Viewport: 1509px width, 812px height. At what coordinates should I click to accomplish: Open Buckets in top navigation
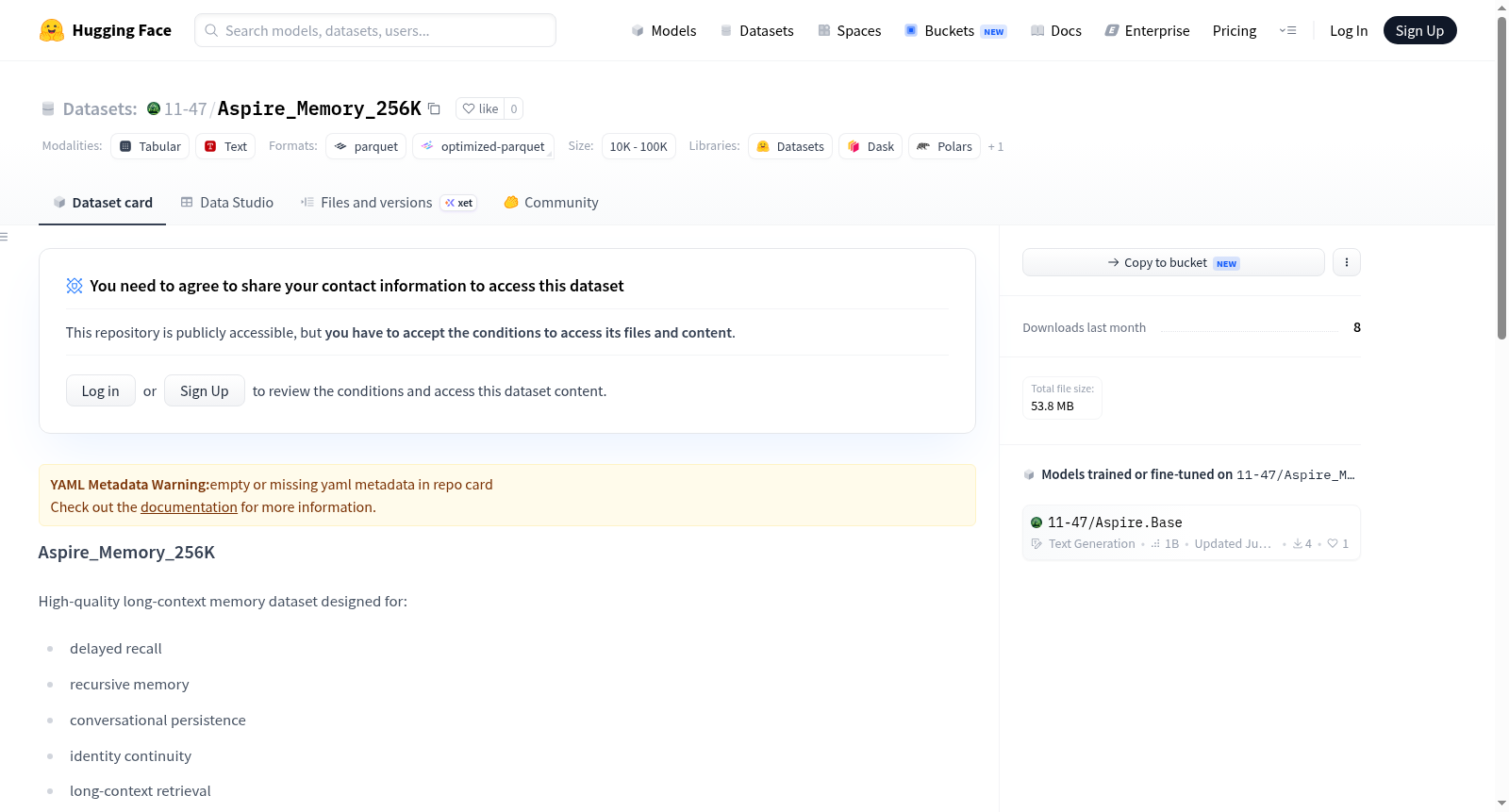(x=955, y=30)
